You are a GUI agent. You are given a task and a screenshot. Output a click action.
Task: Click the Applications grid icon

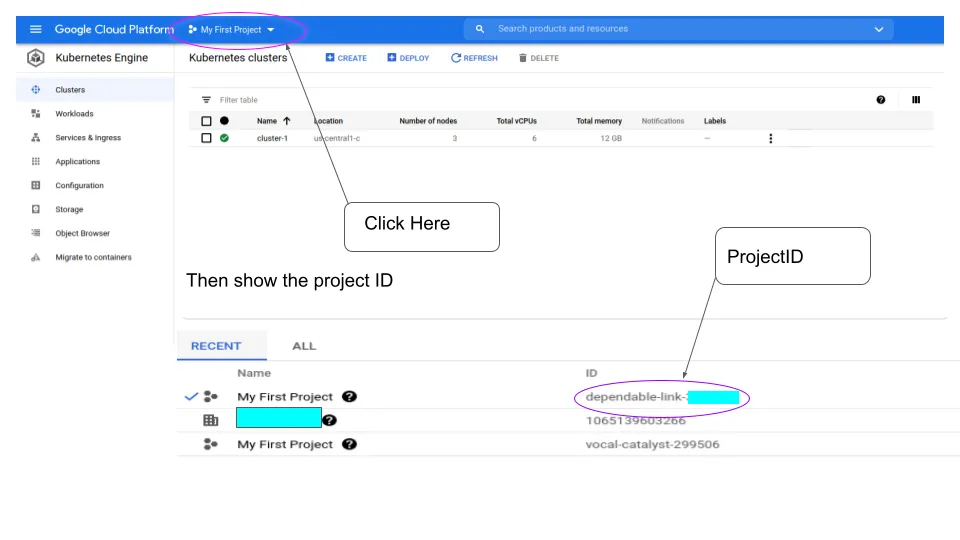(36, 161)
